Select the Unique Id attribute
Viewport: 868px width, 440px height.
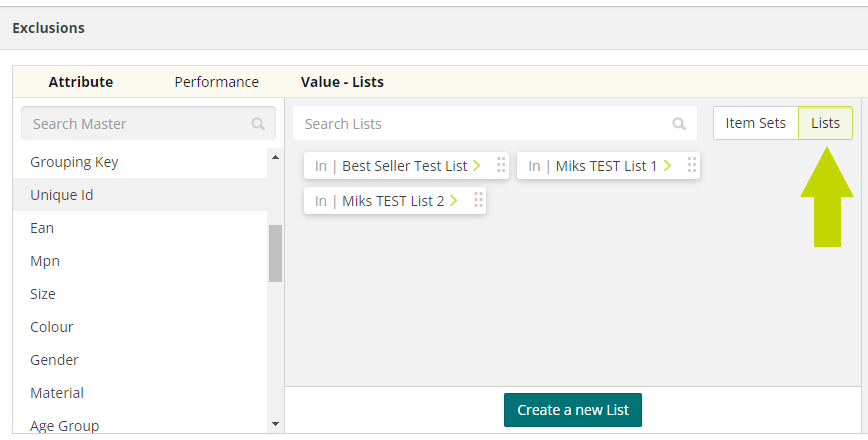(140, 195)
